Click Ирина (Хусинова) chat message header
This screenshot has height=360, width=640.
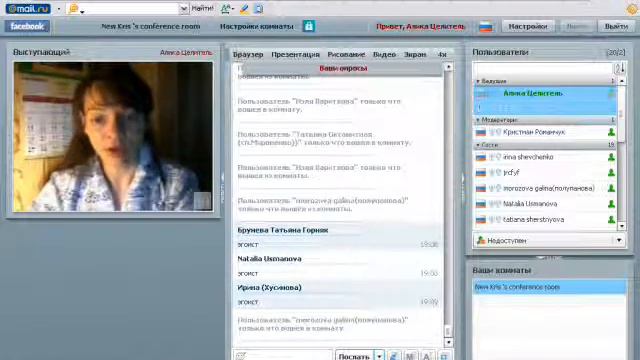pos(269,288)
